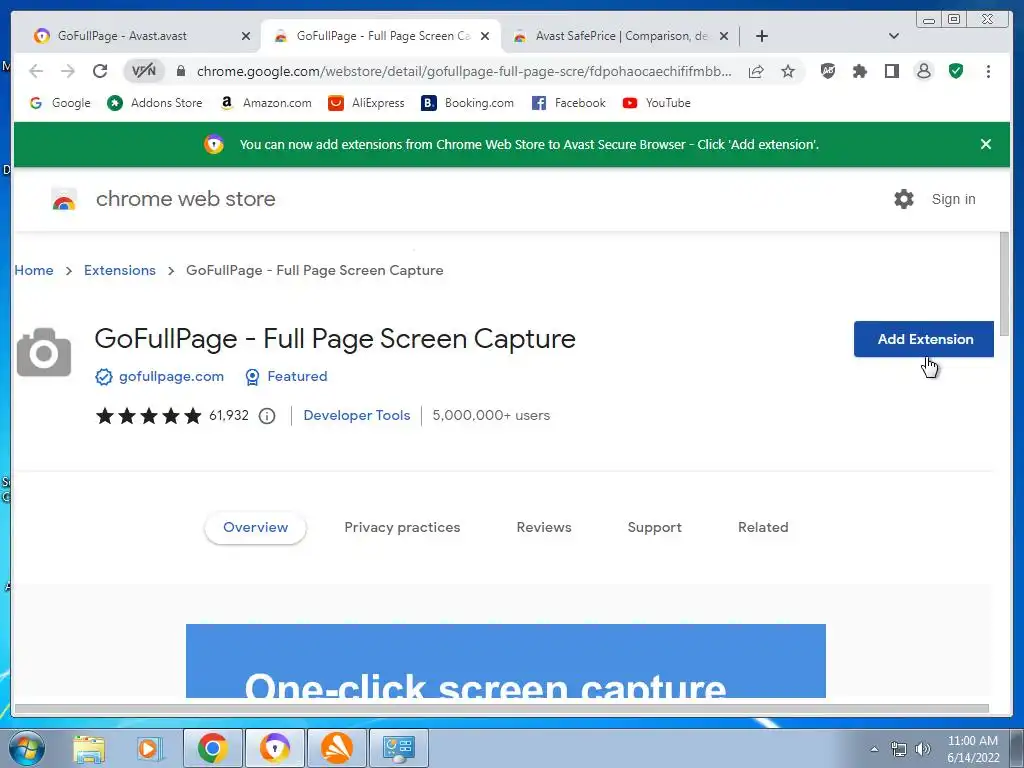Click the padlock site info icon

point(181,71)
